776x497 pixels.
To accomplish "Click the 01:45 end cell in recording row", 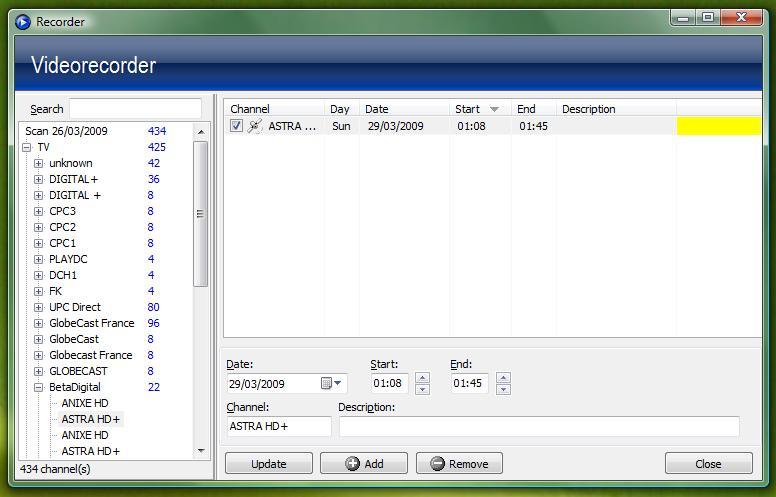I will pos(534,126).
